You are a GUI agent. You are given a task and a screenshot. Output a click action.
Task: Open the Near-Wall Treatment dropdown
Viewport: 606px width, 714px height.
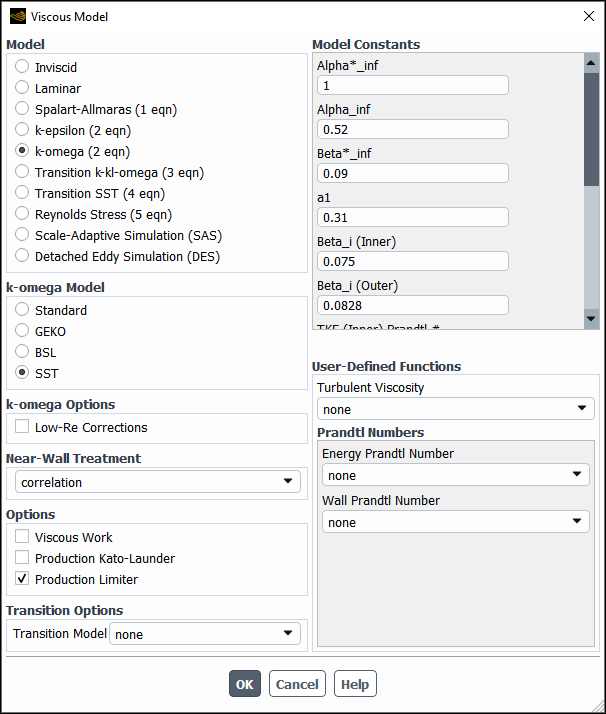(158, 482)
